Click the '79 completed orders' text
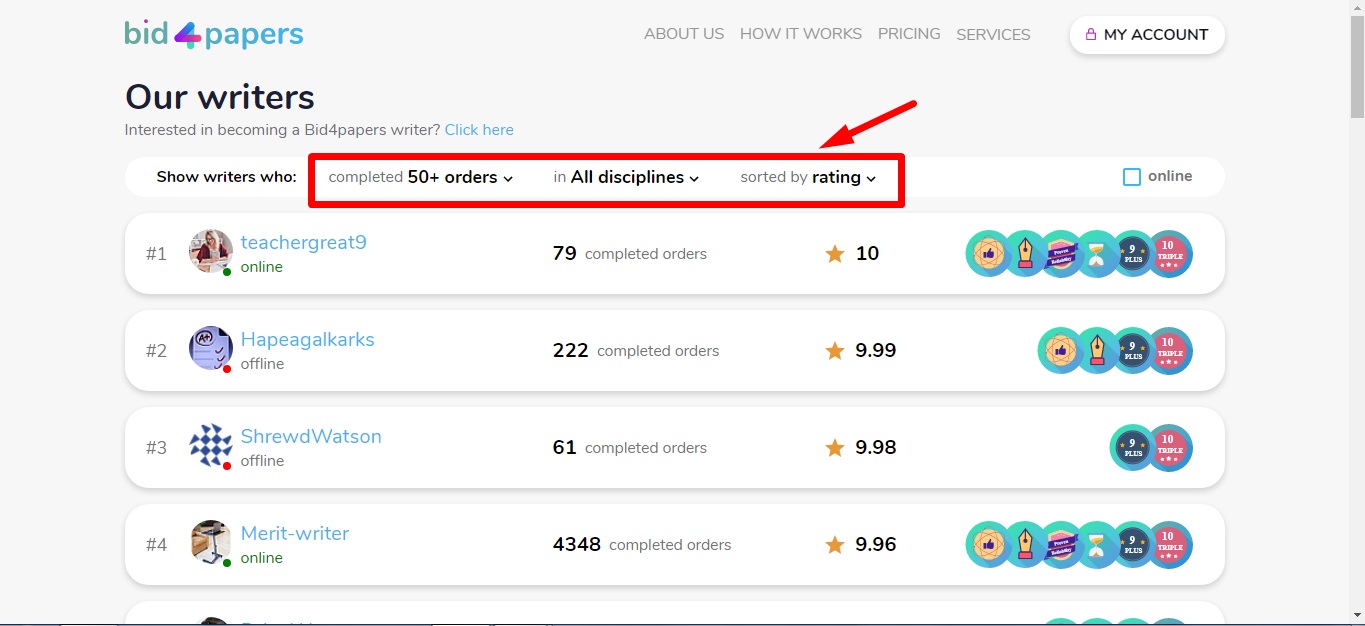1365x626 pixels. click(x=630, y=254)
